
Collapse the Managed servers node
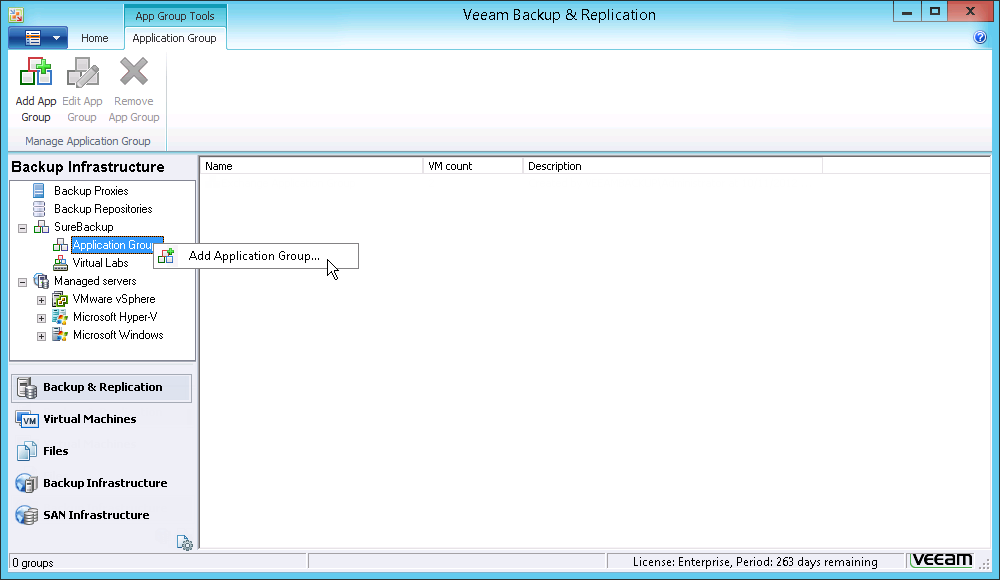(x=22, y=282)
